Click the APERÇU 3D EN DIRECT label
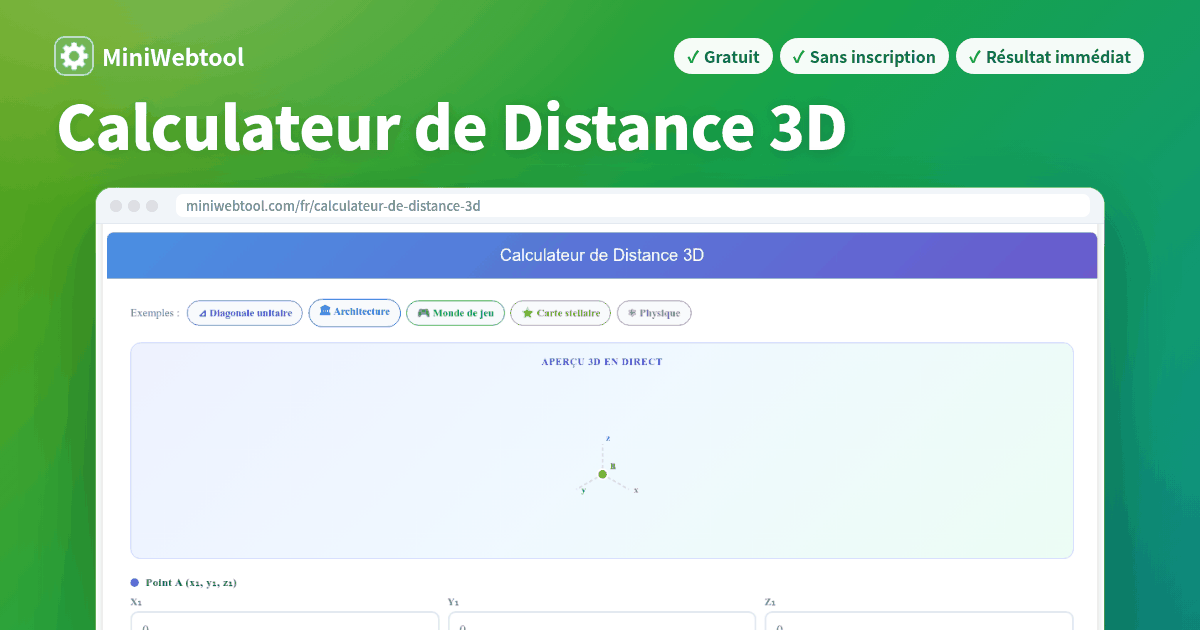1200x630 pixels. pyautogui.click(x=602, y=362)
